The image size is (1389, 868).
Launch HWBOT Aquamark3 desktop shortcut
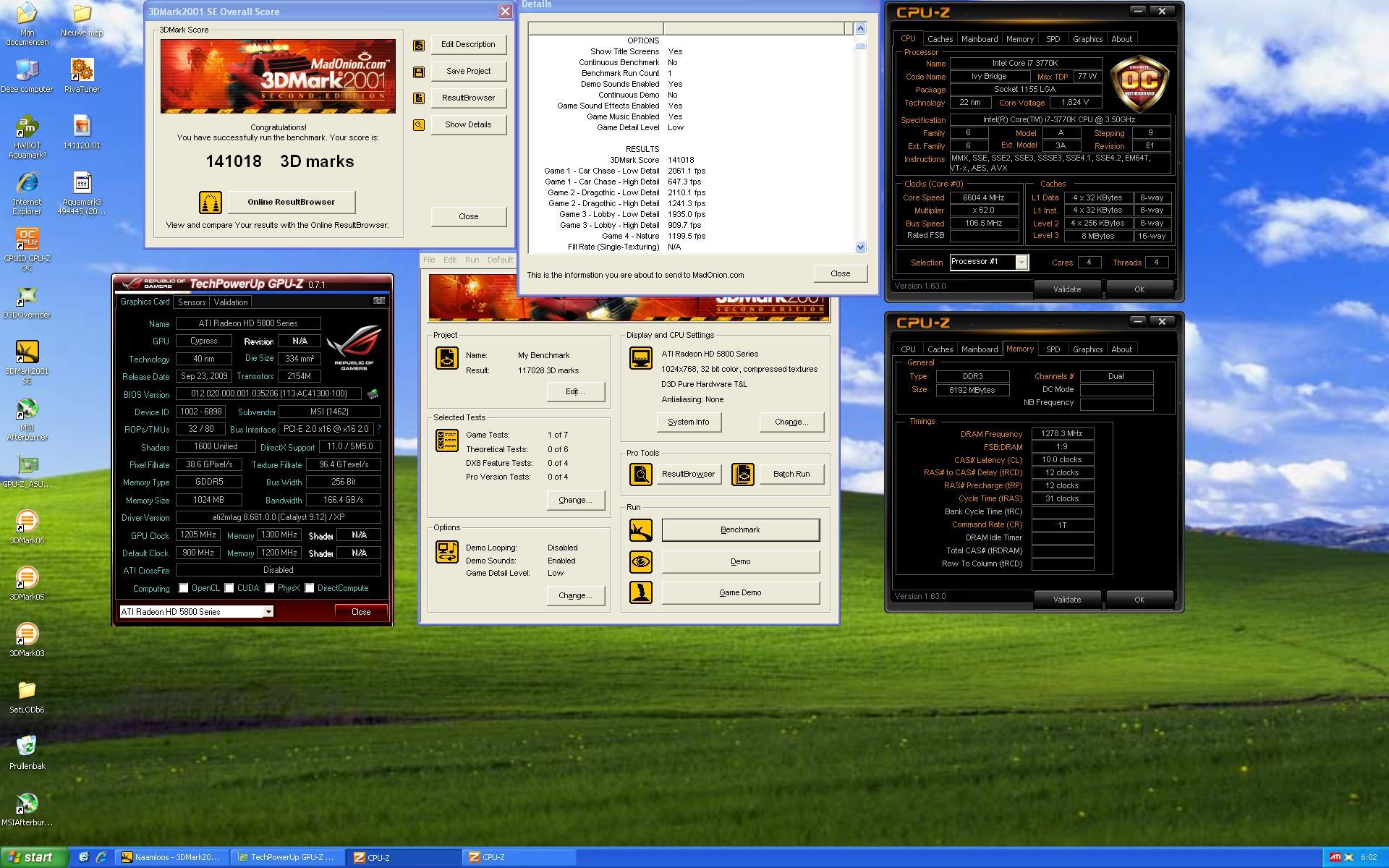click(x=27, y=137)
